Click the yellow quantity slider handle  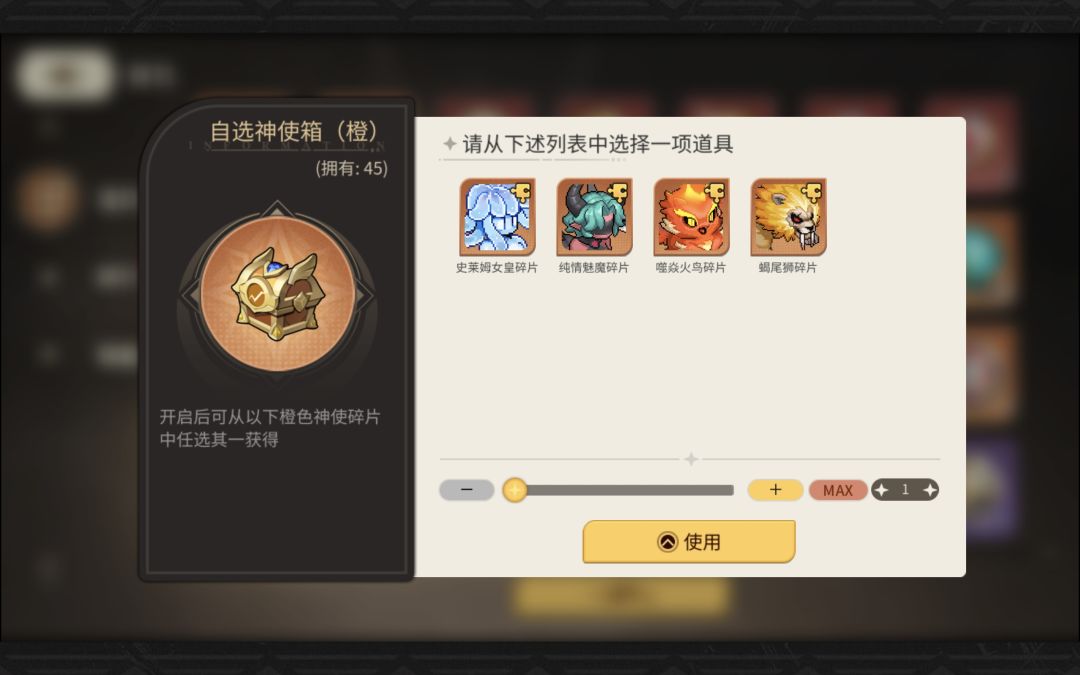point(515,490)
